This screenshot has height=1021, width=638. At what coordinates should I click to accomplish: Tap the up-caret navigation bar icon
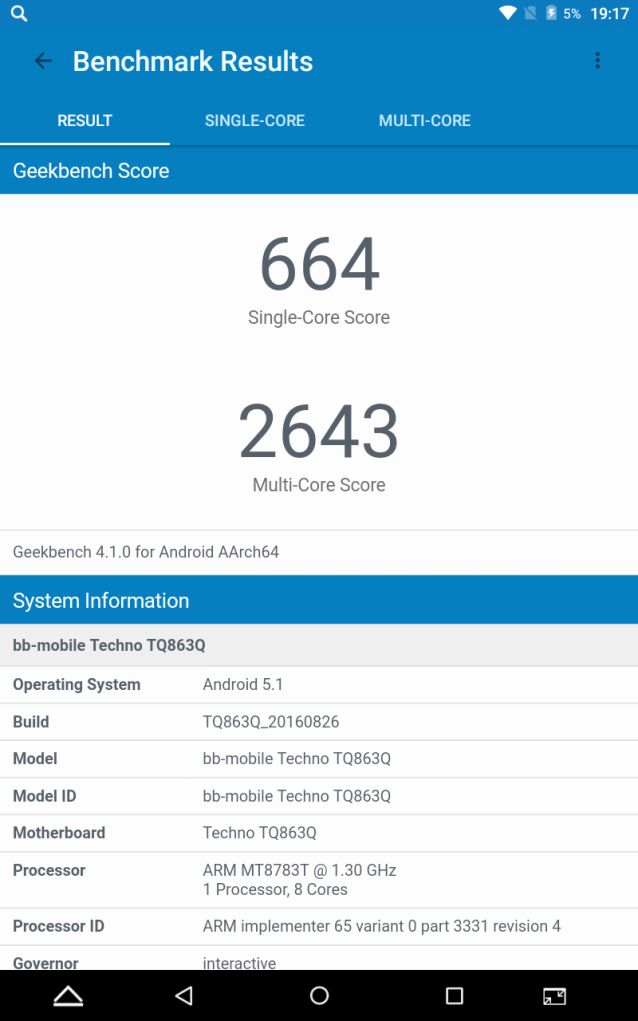[68, 996]
